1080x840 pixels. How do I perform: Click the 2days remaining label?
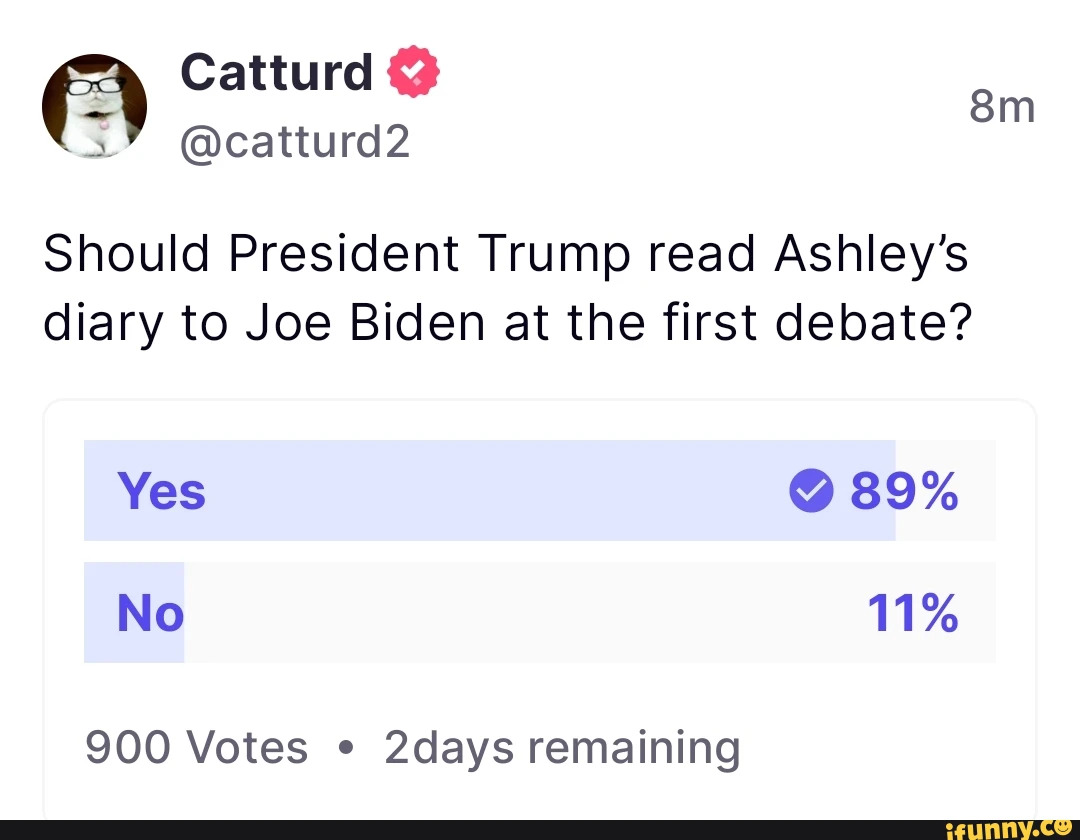point(562,748)
